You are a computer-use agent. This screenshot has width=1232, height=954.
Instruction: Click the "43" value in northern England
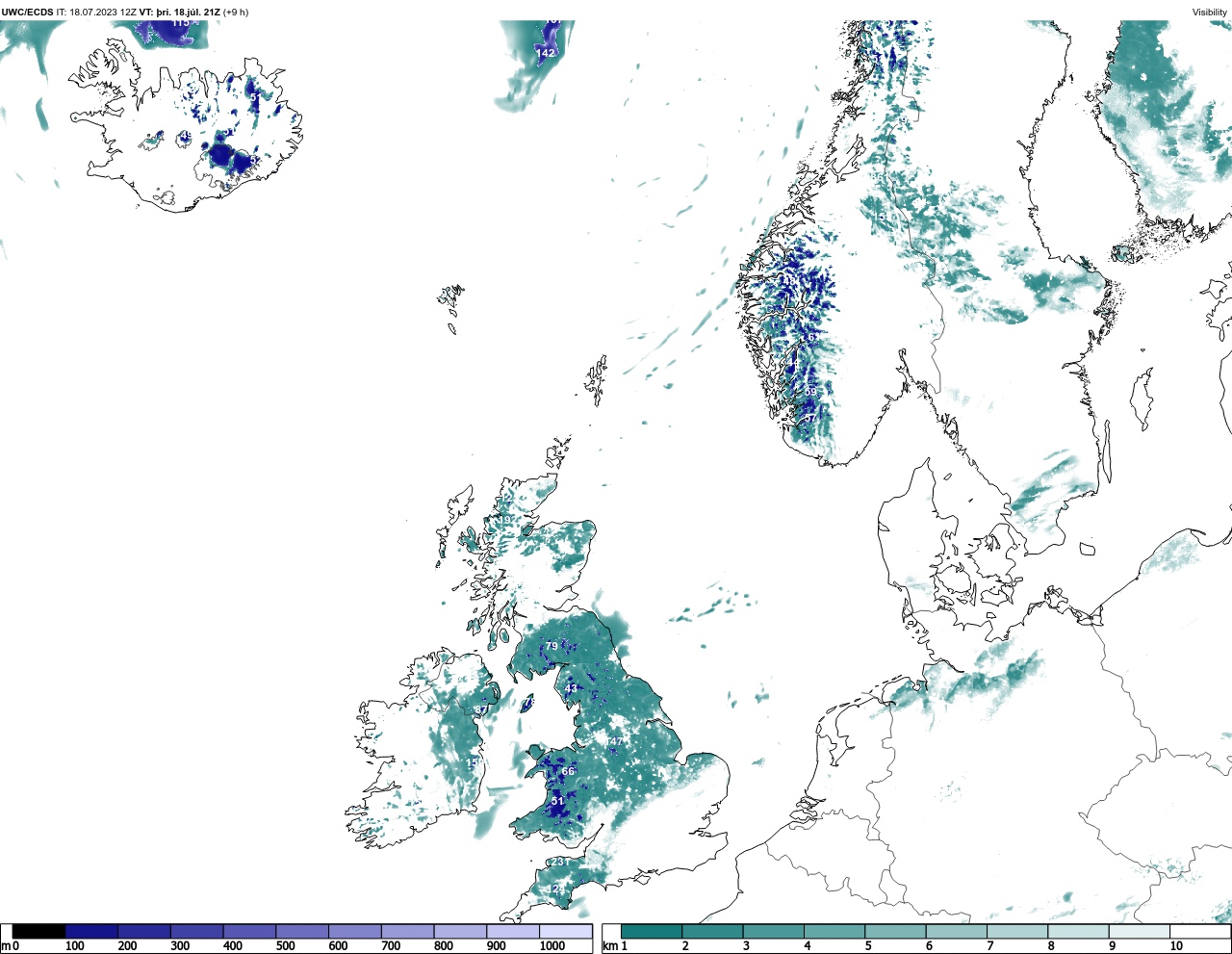(570, 688)
